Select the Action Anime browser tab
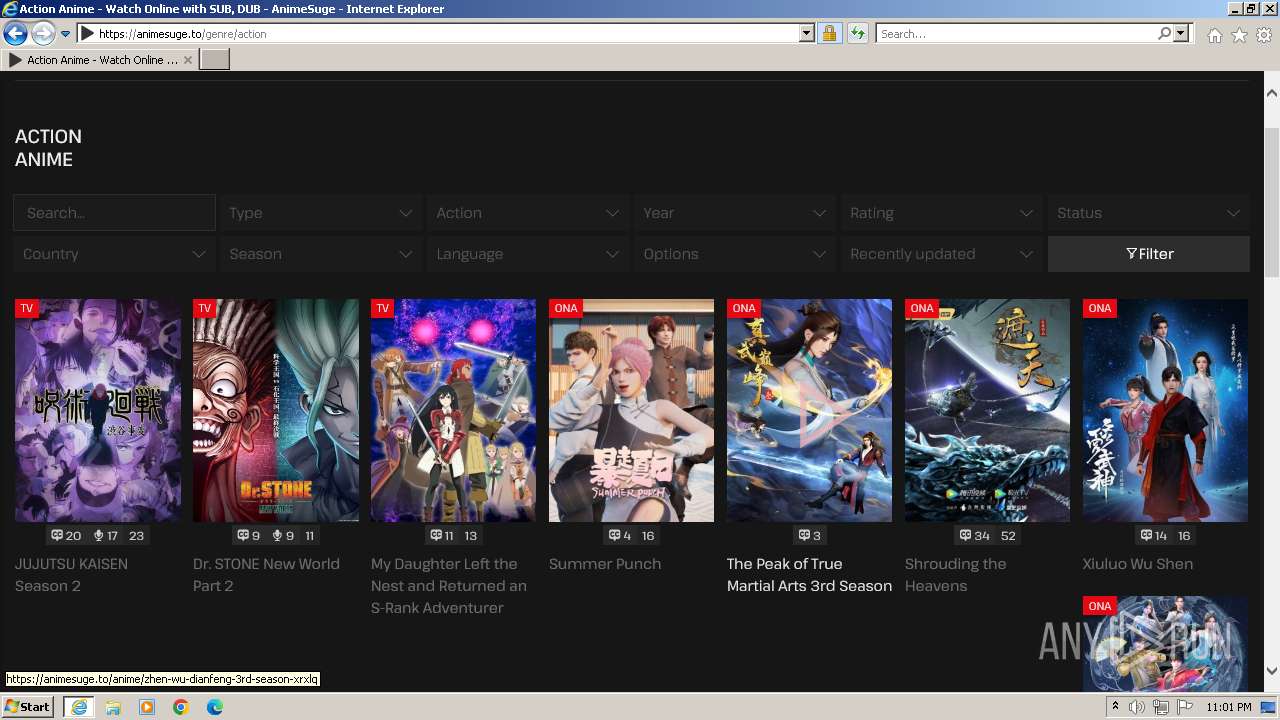This screenshot has width=1280, height=720. tap(100, 60)
